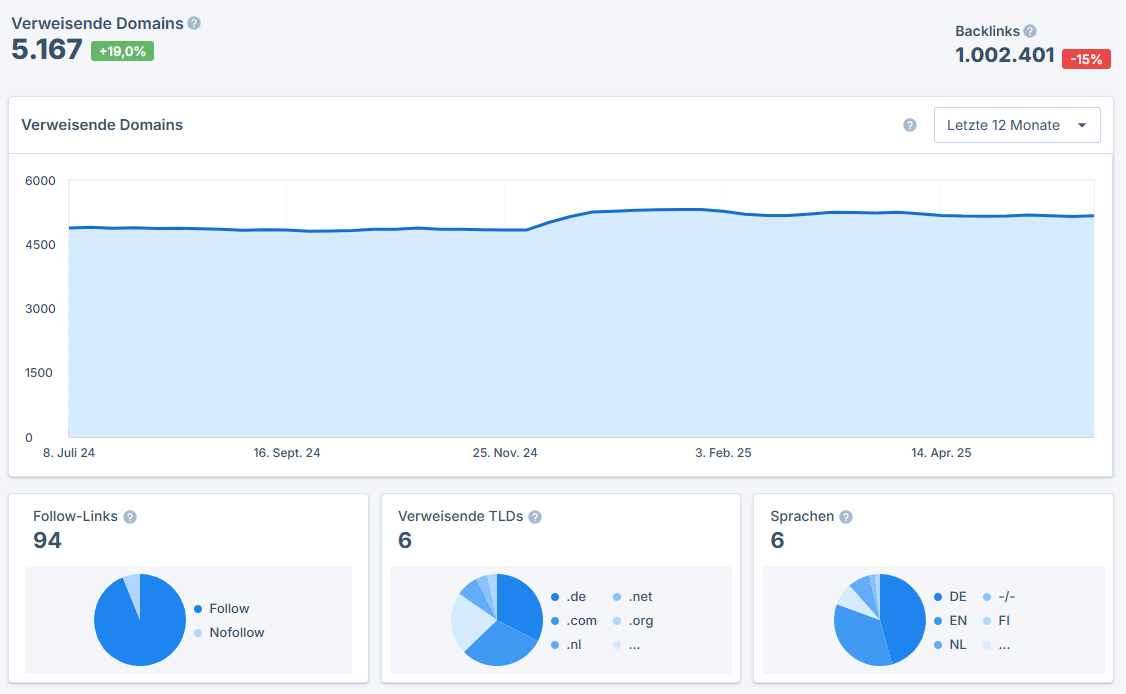Click the Follow-Links pie chart

click(x=140, y=619)
